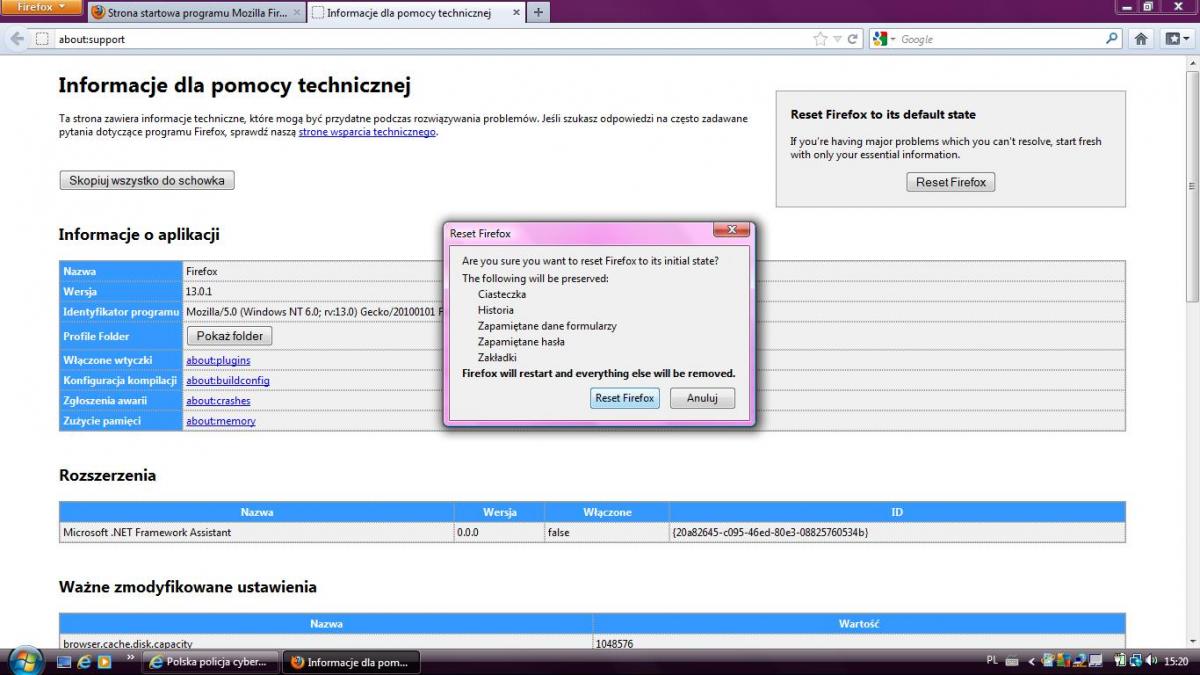Click the 15:20 system clock
This screenshot has width=1200, height=675.
pos(1176,662)
